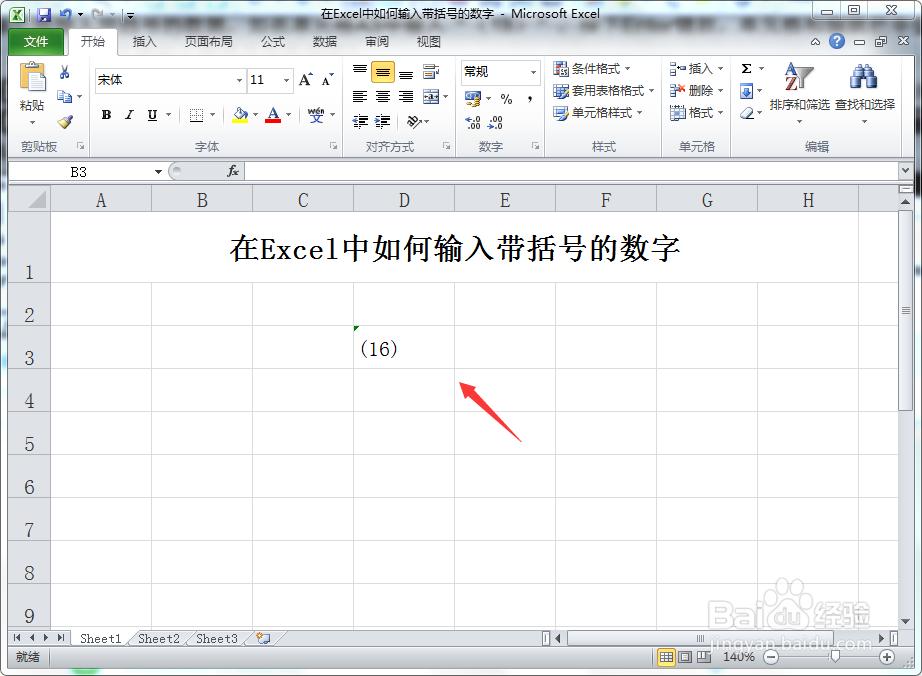Expand the formula bar
Image resolution: width=922 pixels, height=676 pixels.
tap(906, 170)
